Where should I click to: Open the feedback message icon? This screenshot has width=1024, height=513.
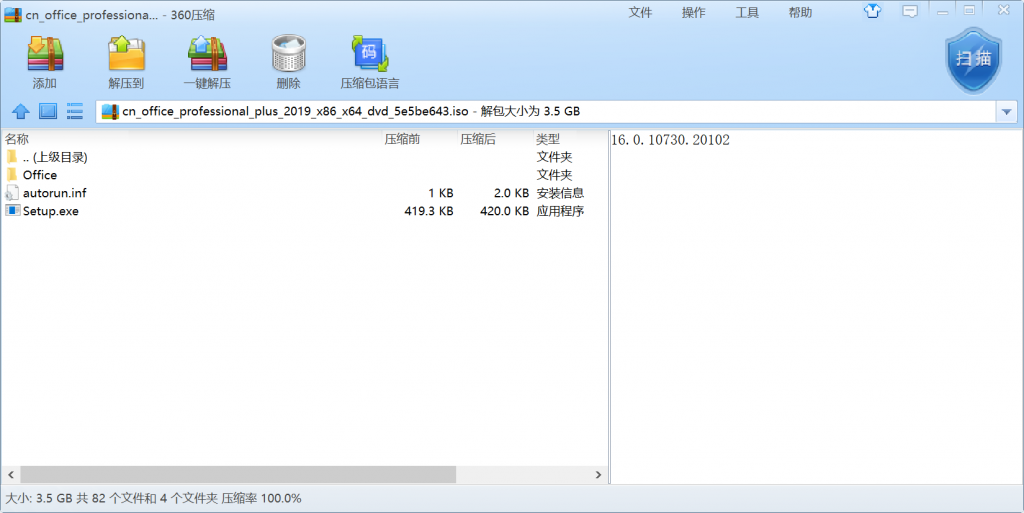(x=910, y=11)
